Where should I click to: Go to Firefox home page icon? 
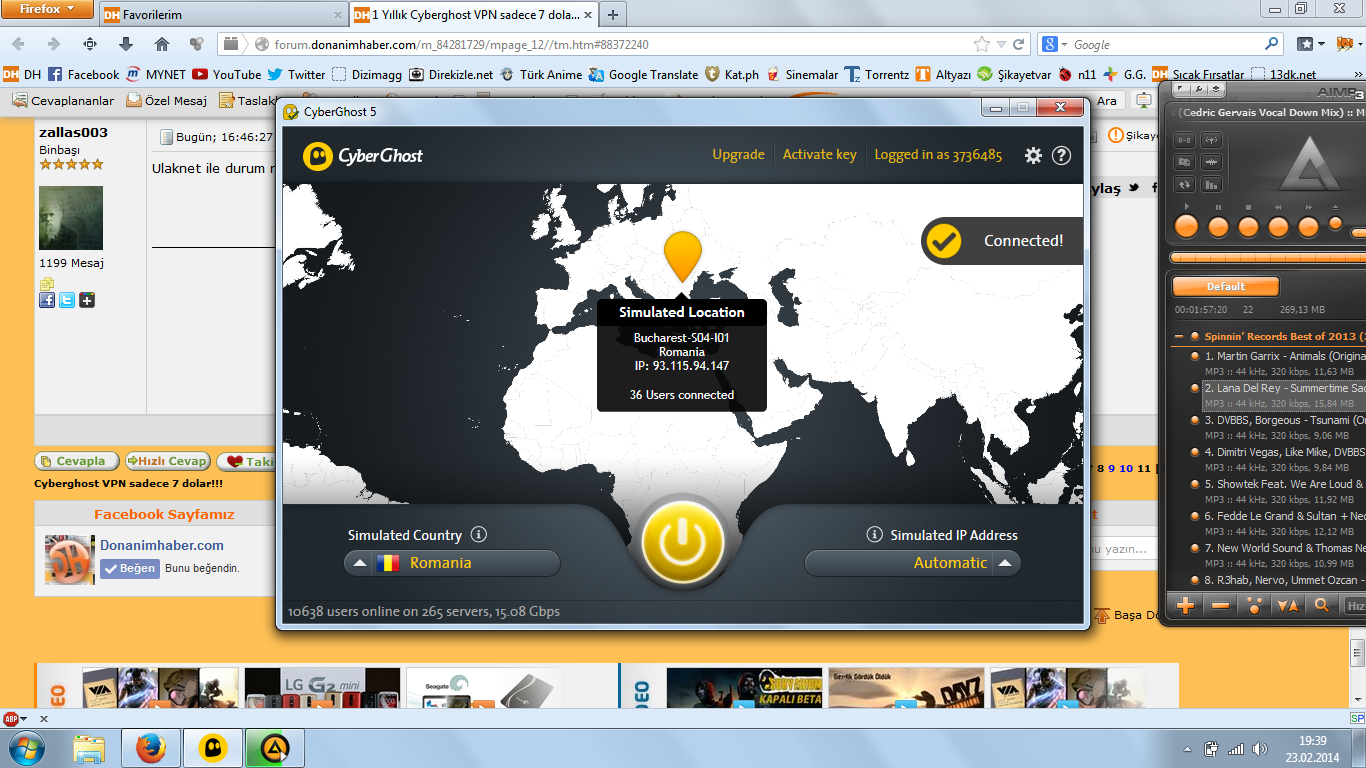[162, 44]
